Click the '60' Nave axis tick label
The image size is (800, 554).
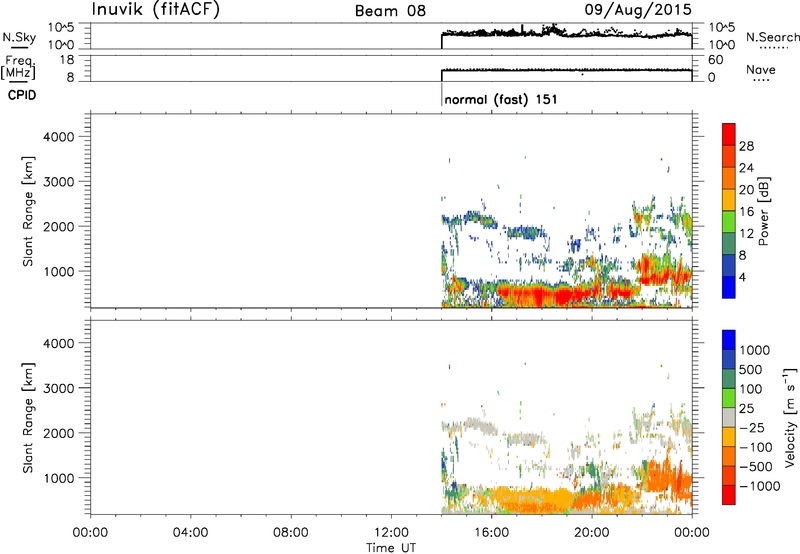pyautogui.click(x=716, y=60)
